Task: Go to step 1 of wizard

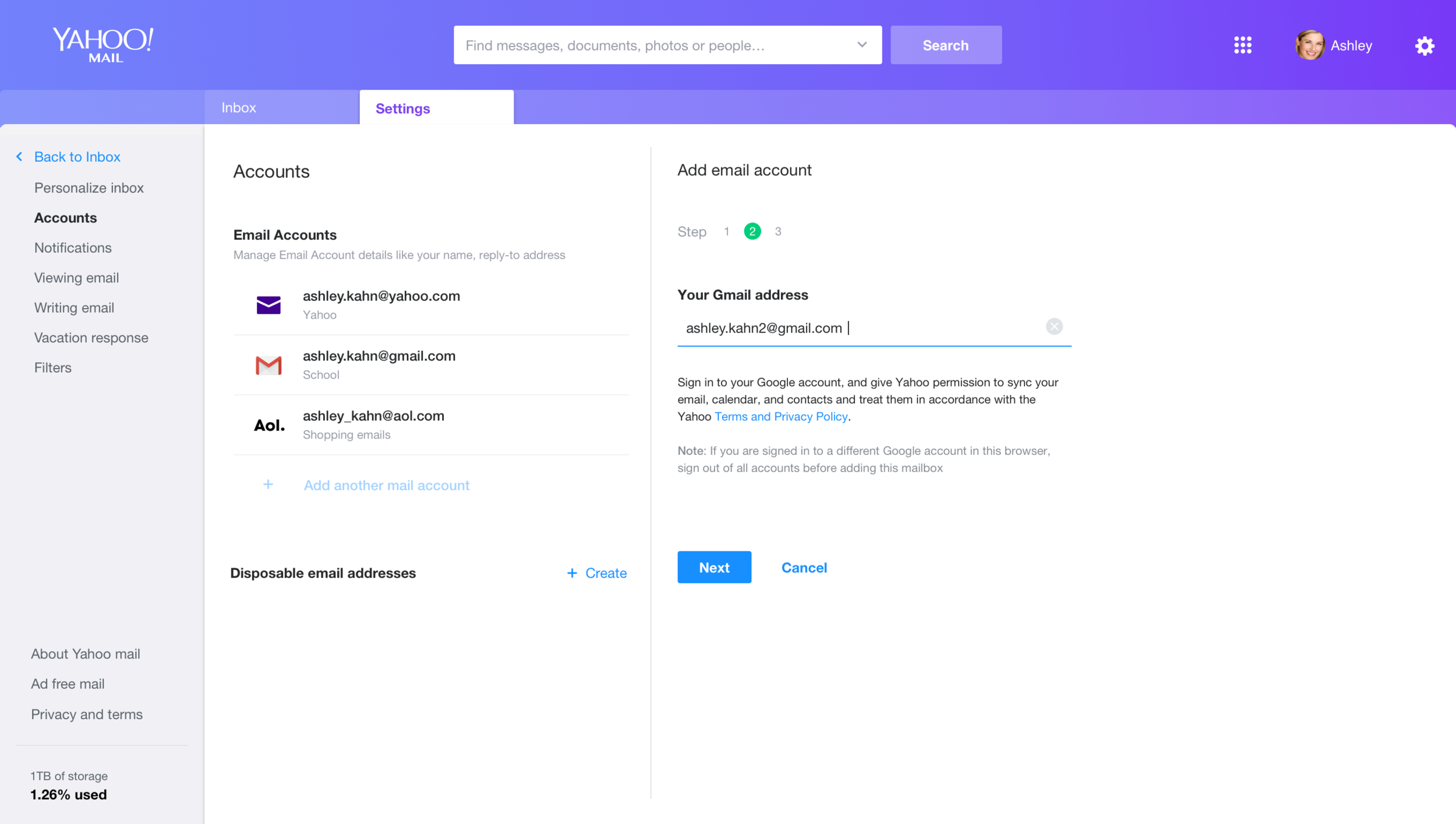Action: [726, 232]
